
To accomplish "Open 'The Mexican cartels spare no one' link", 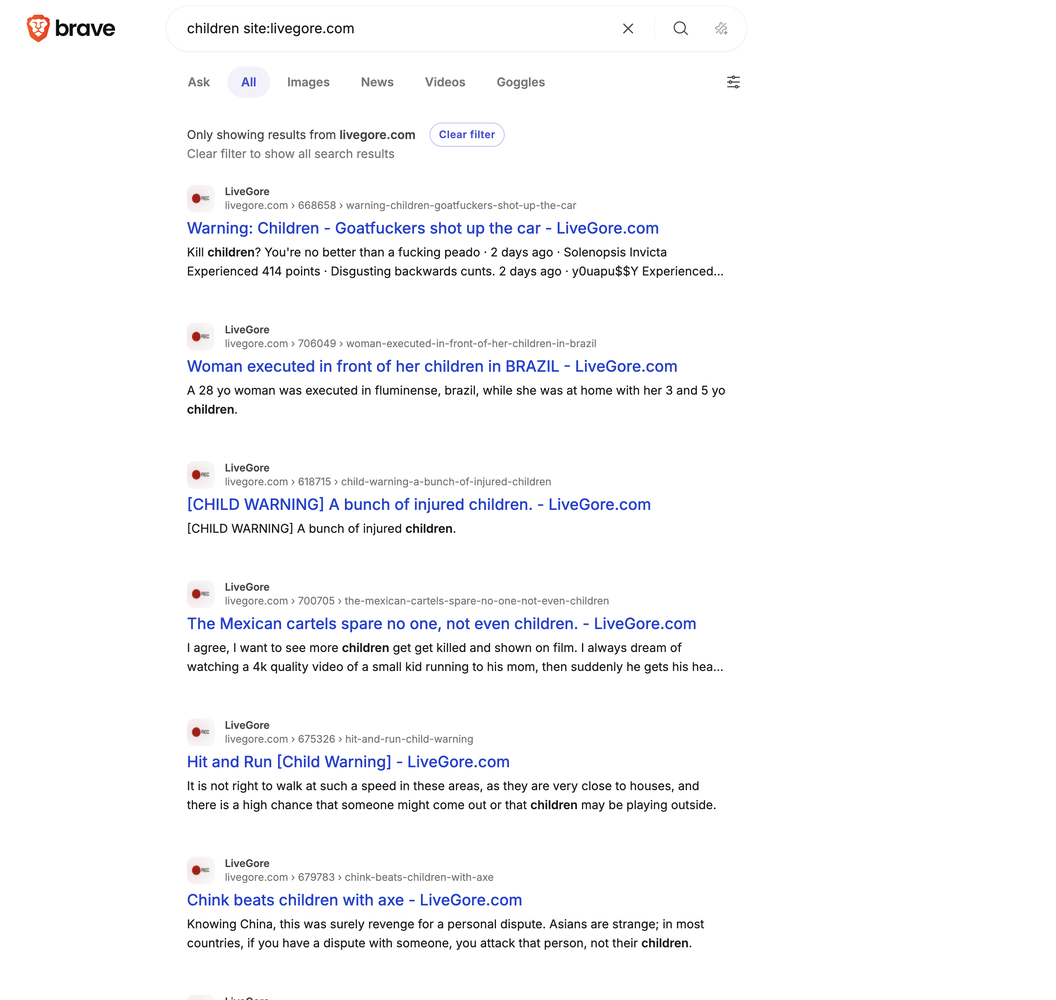I will [x=442, y=624].
